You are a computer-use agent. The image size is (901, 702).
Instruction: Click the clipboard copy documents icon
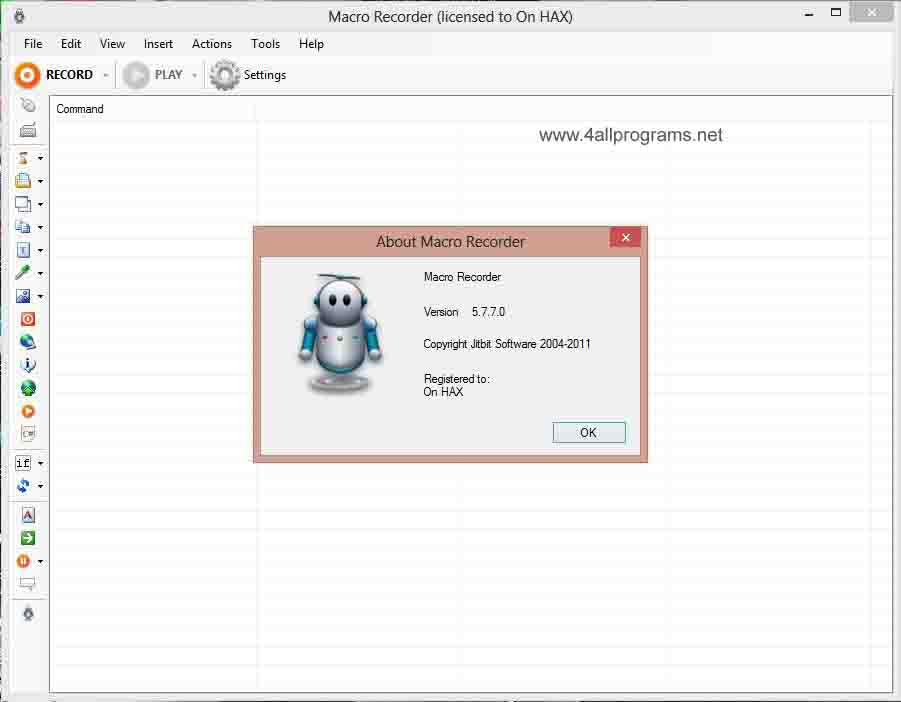click(x=23, y=226)
